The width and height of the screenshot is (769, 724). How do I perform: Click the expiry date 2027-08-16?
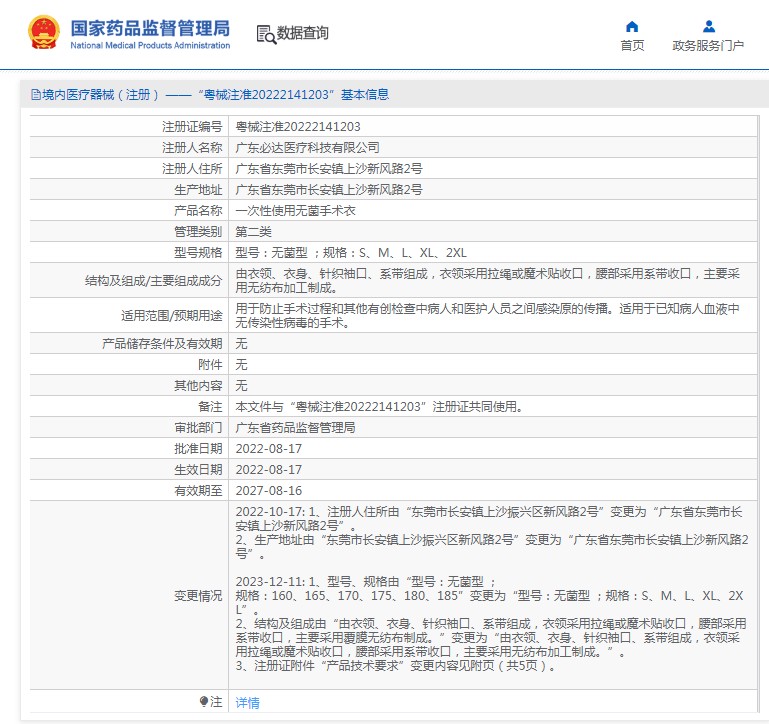point(269,491)
